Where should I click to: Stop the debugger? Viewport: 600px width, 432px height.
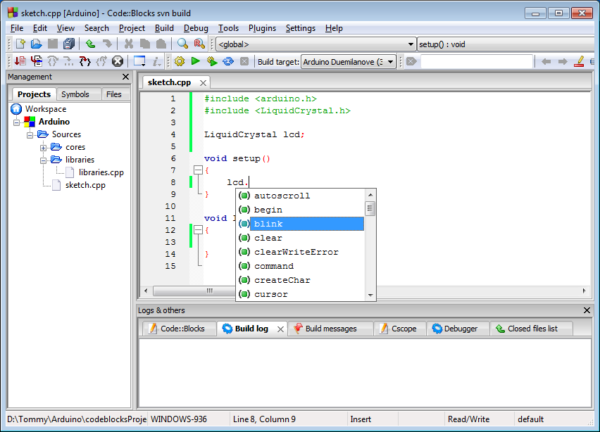point(117,61)
